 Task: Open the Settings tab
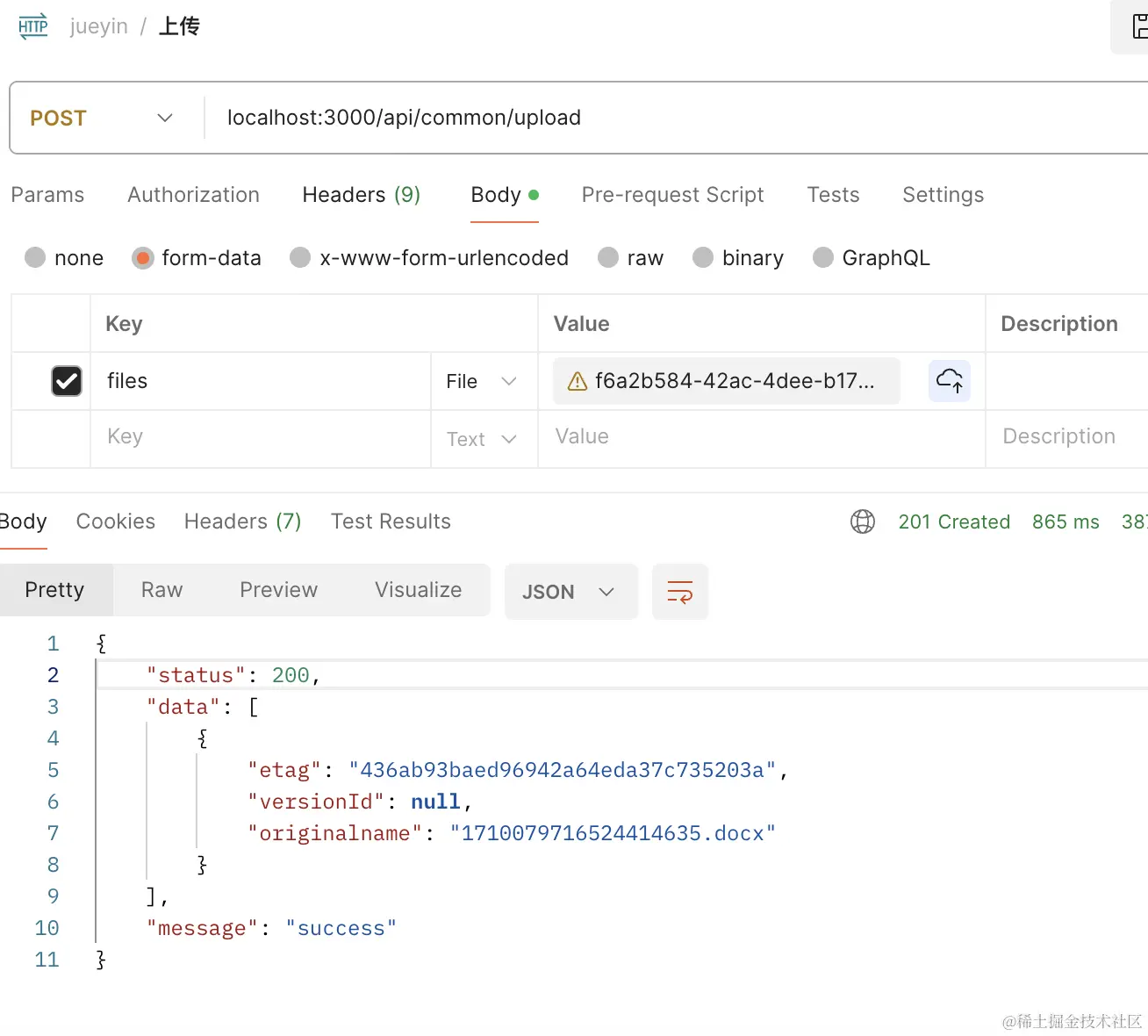[944, 195]
